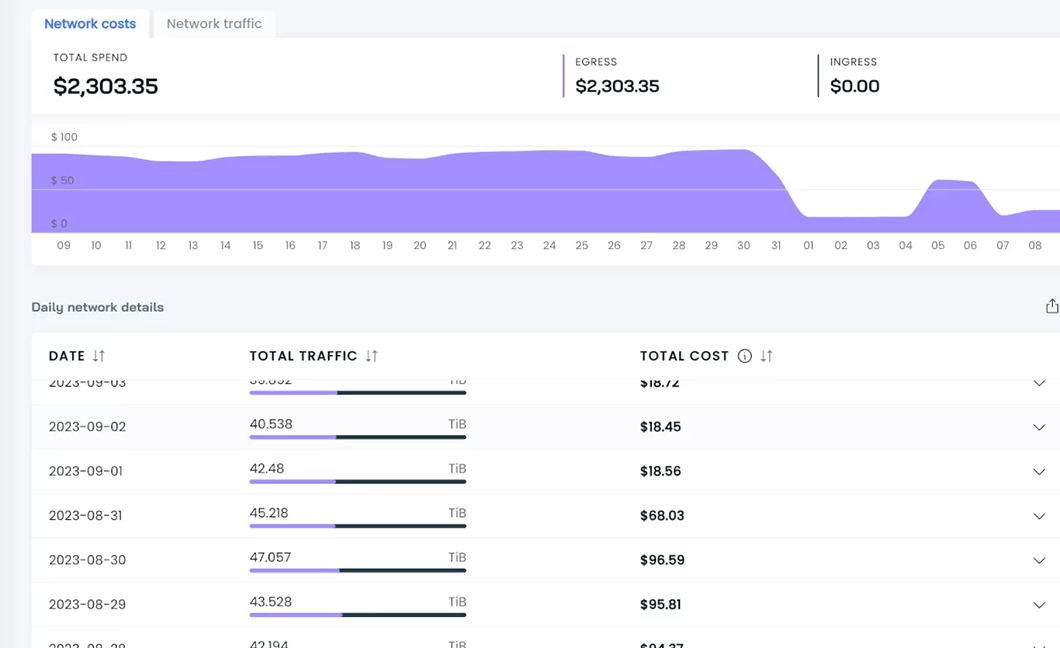This screenshot has height=648, width=1060.
Task: Click the Egress spend total
Action: 617,86
